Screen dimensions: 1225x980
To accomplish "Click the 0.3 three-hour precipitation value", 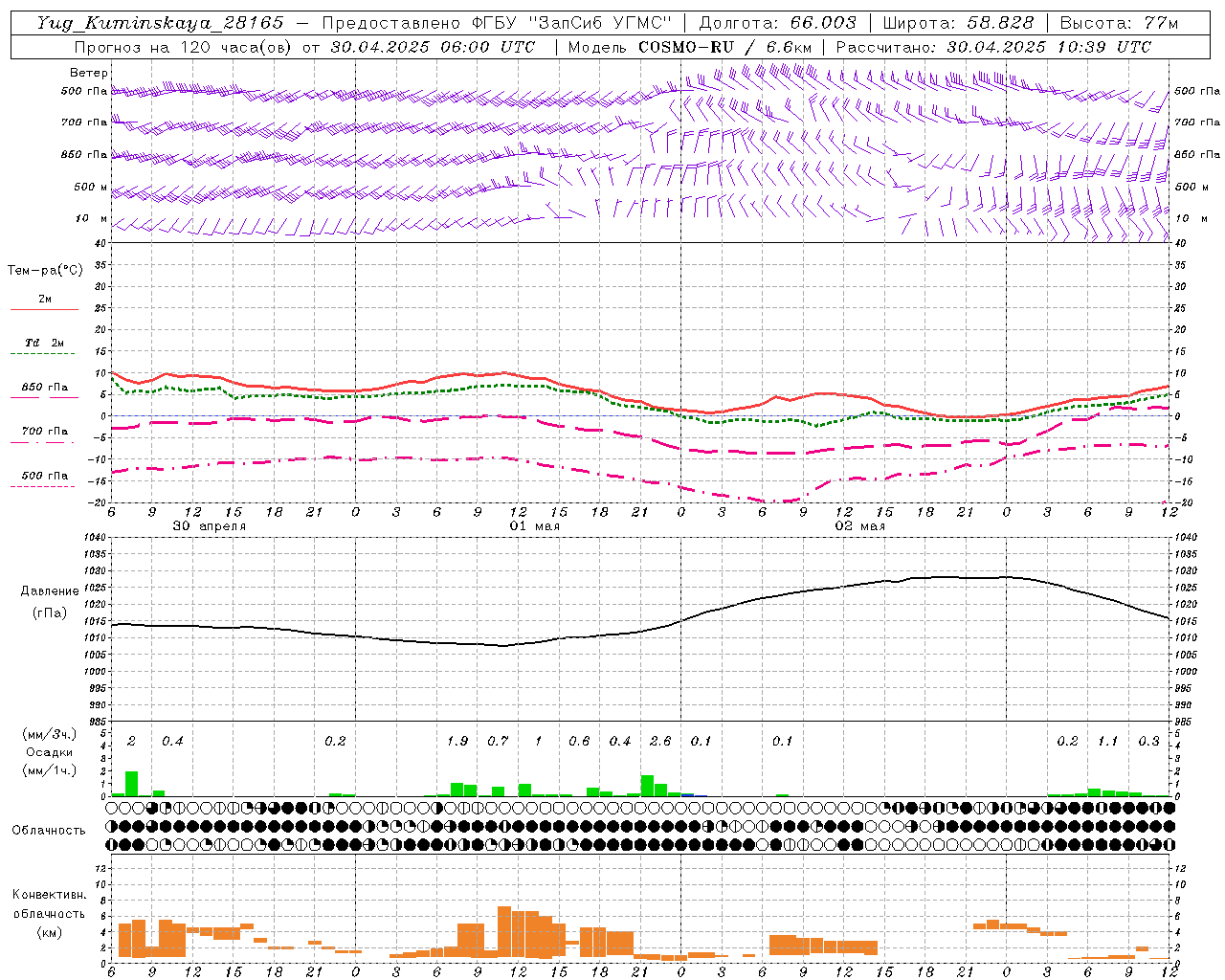I will [1148, 742].
